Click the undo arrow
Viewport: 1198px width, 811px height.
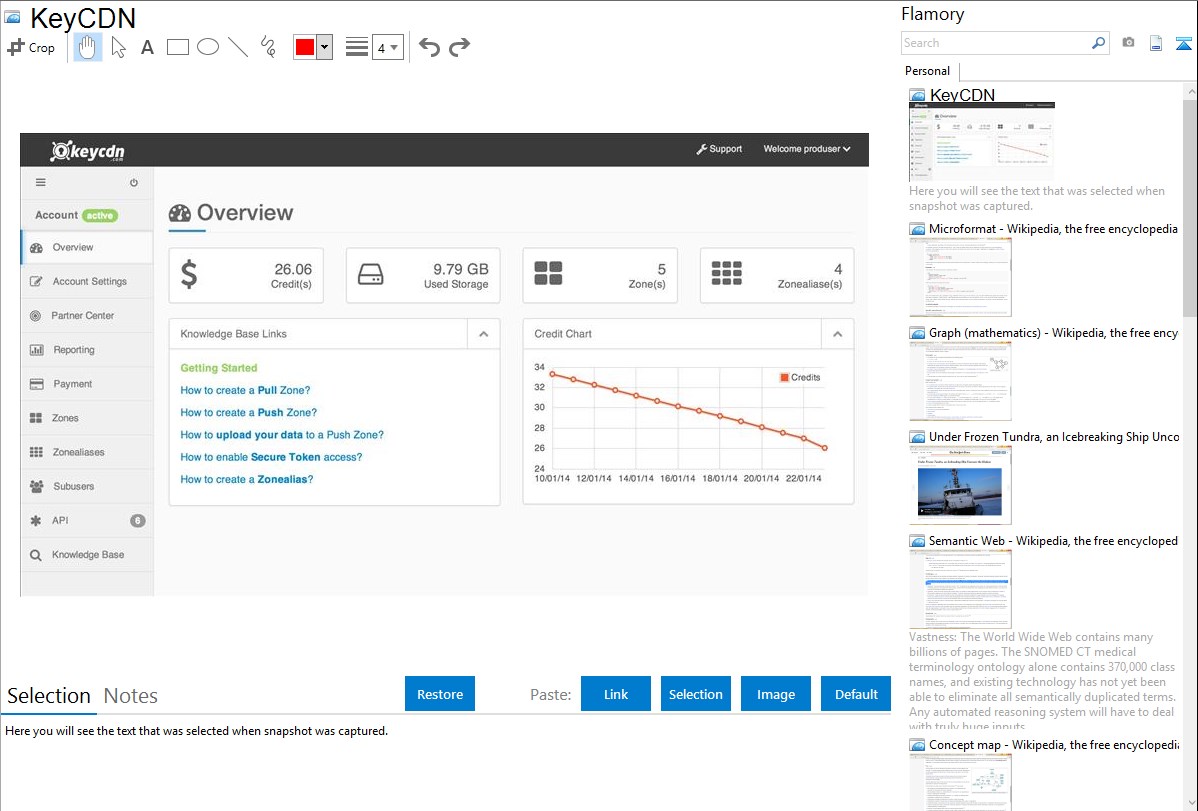click(429, 47)
